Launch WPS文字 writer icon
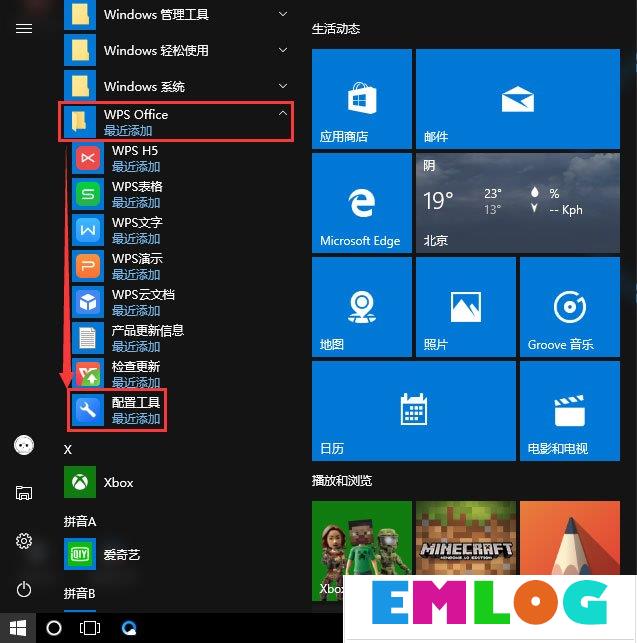The image size is (637, 643). point(88,230)
